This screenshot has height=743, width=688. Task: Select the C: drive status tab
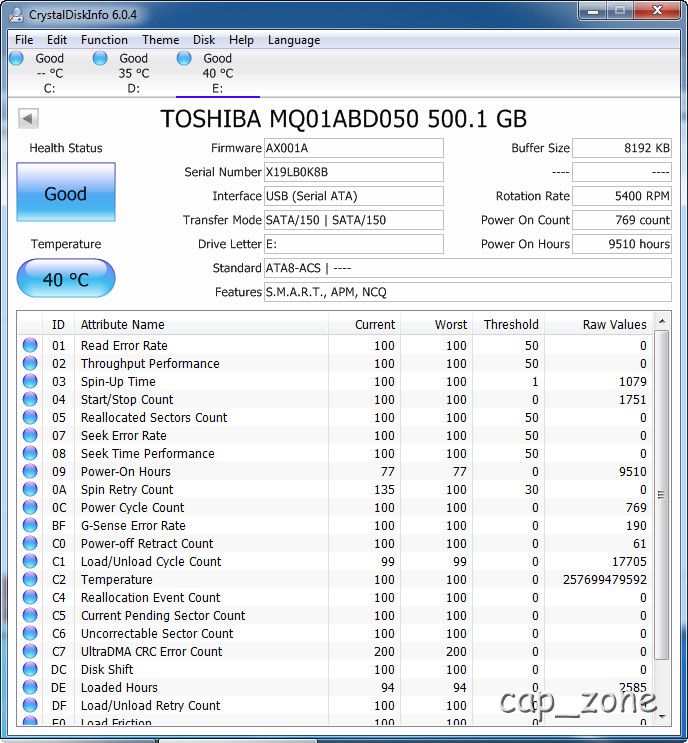(49, 73)
